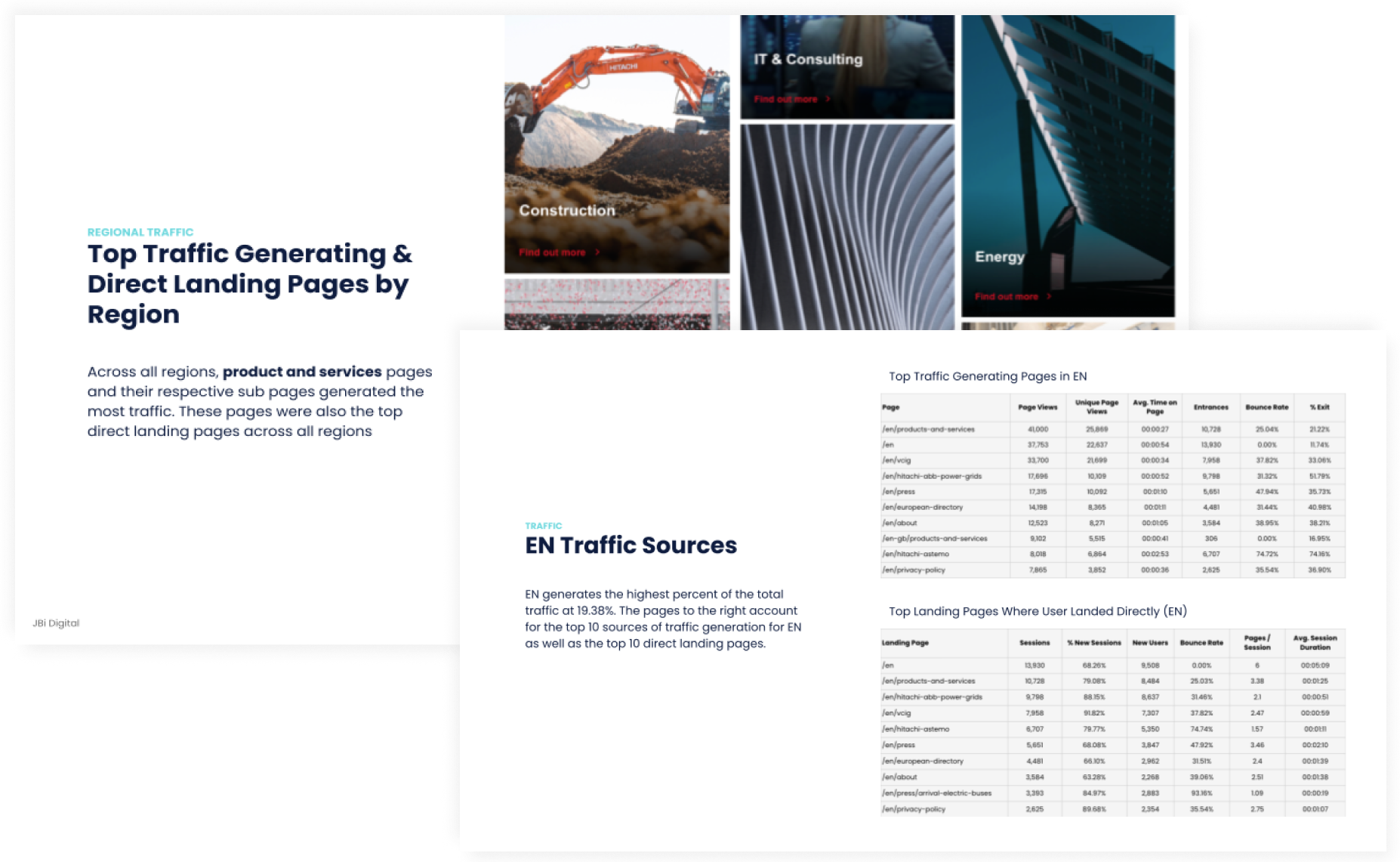Screen dimensions: 1400x862
Task: Click the 'REGIONAL TRAFFIC' label
Action: [x=140, y=232]
